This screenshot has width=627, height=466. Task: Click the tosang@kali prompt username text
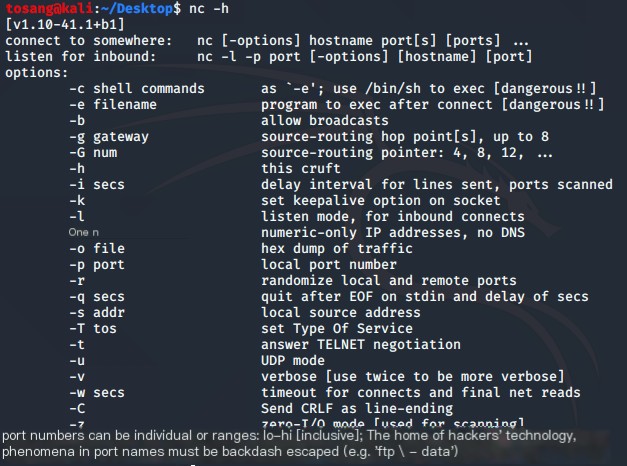tap(49, 8)
